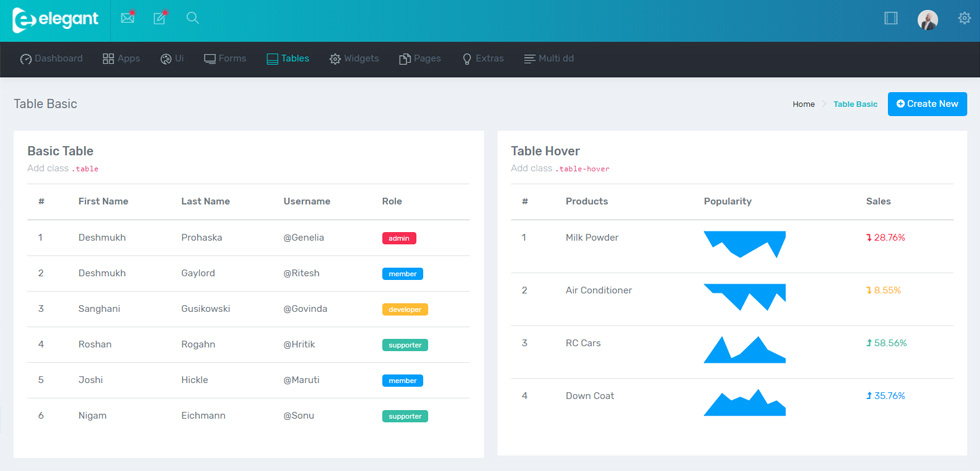This screenshot has height=471, width=980.
Task: Click supporter badge in Roshan row
Action: tap(405, 345)
